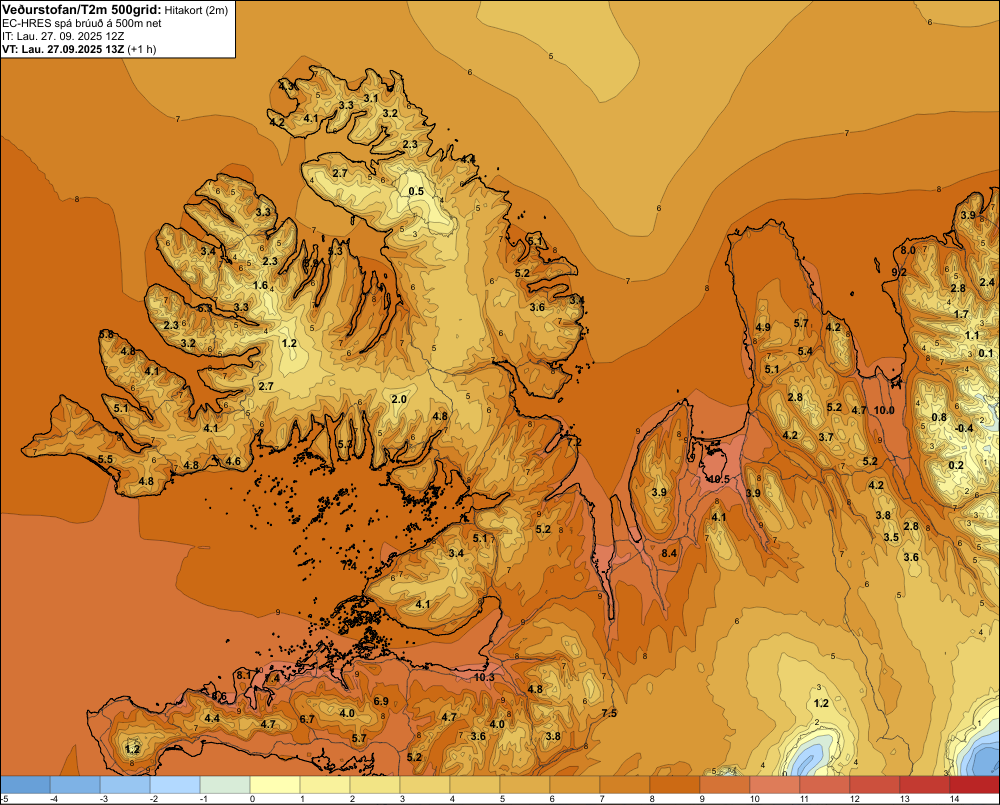1000x805 pixels.
Task: Click the 10.0 temperature reading
Action: point(884,410)
